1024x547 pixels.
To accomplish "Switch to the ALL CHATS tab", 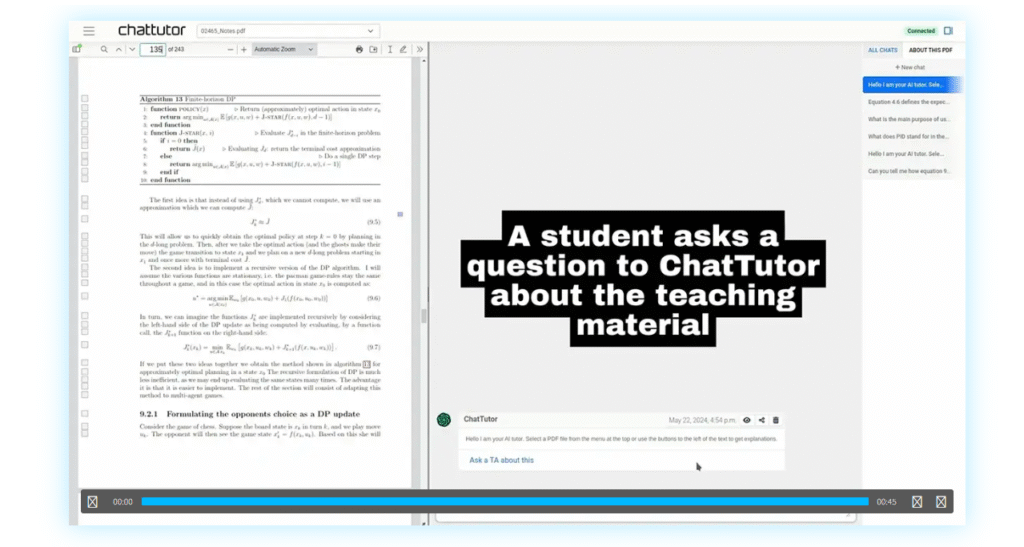I will coord(882,50).
